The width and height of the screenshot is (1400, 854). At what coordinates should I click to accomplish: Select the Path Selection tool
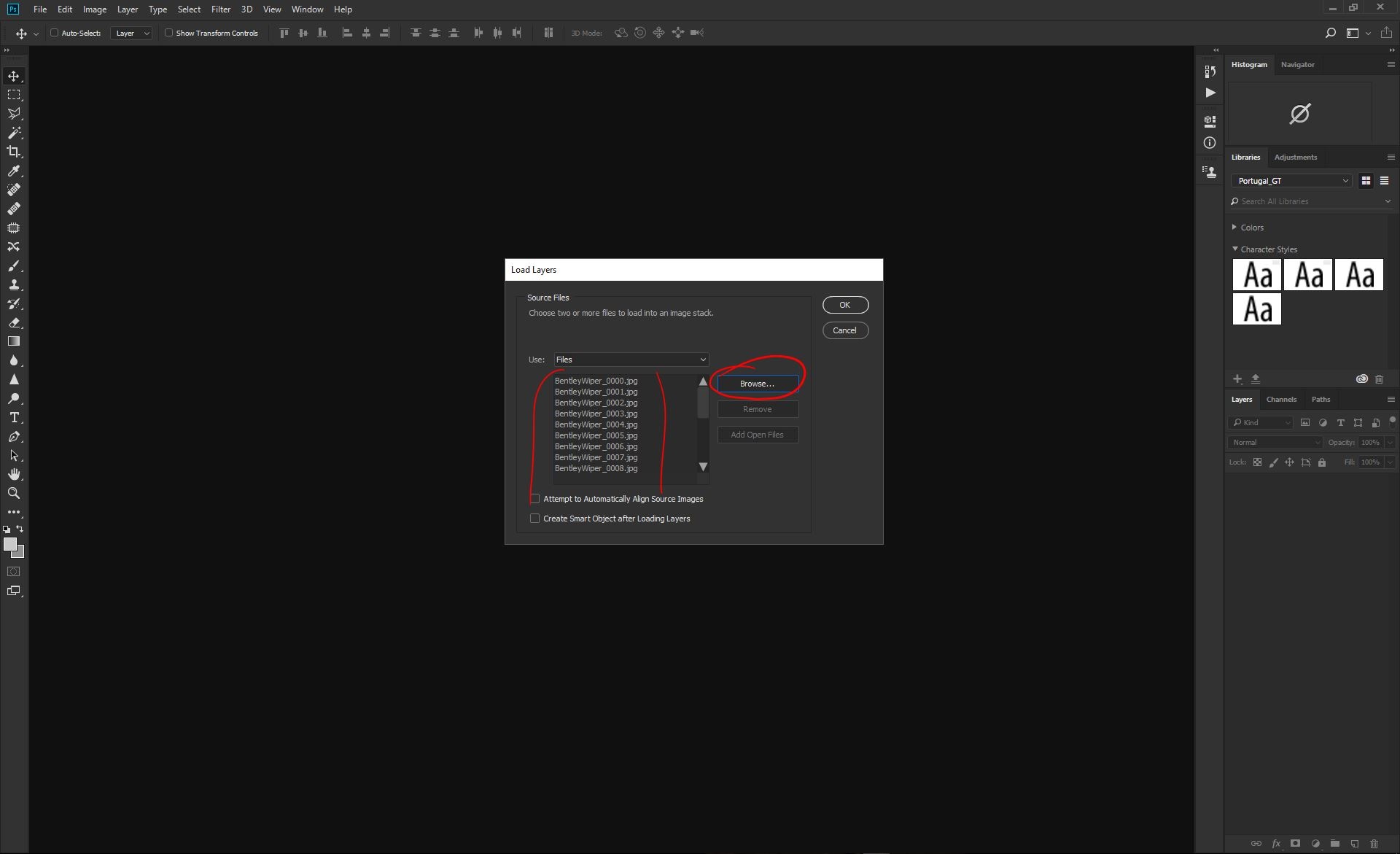(14, 456)
